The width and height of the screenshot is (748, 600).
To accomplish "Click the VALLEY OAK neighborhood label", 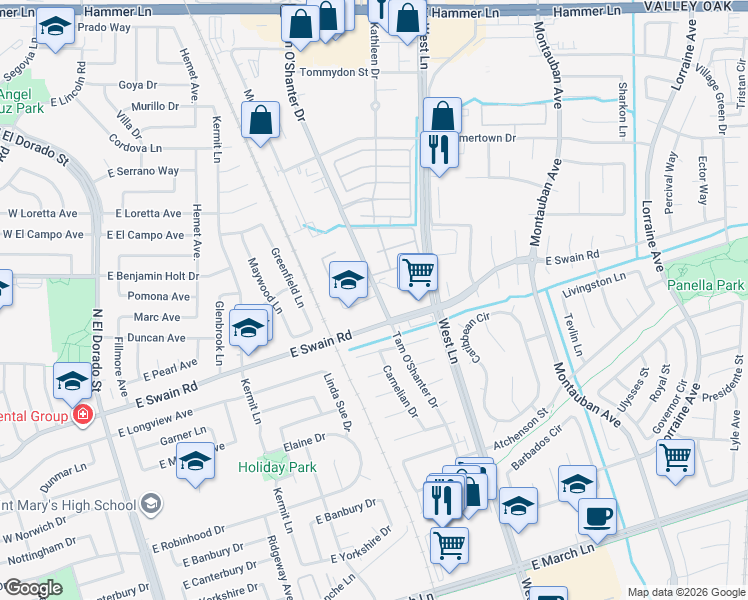I will (x=687, y=6).
